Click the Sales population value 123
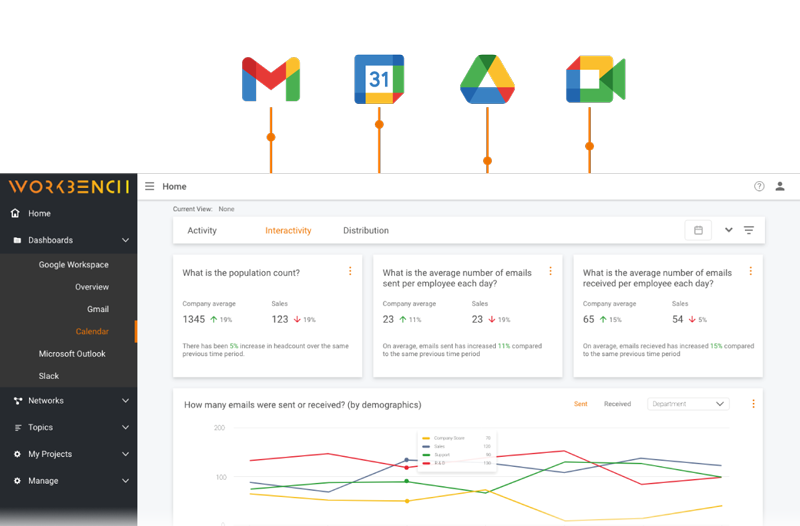The width and height of the screenshot is (800, 526). pos(280,319)
